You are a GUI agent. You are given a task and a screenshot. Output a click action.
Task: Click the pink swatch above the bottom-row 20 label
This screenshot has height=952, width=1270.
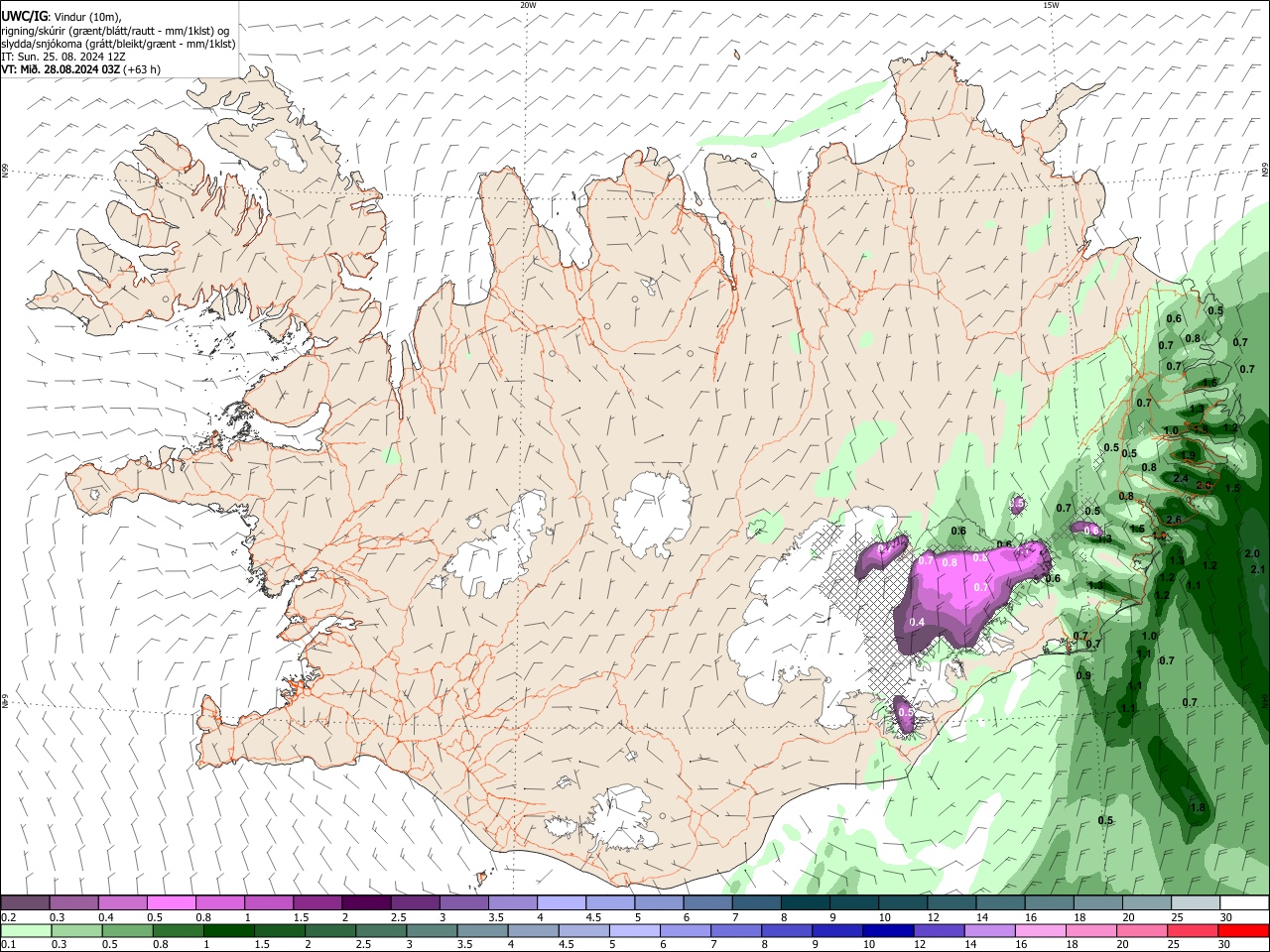[1140, 931]
